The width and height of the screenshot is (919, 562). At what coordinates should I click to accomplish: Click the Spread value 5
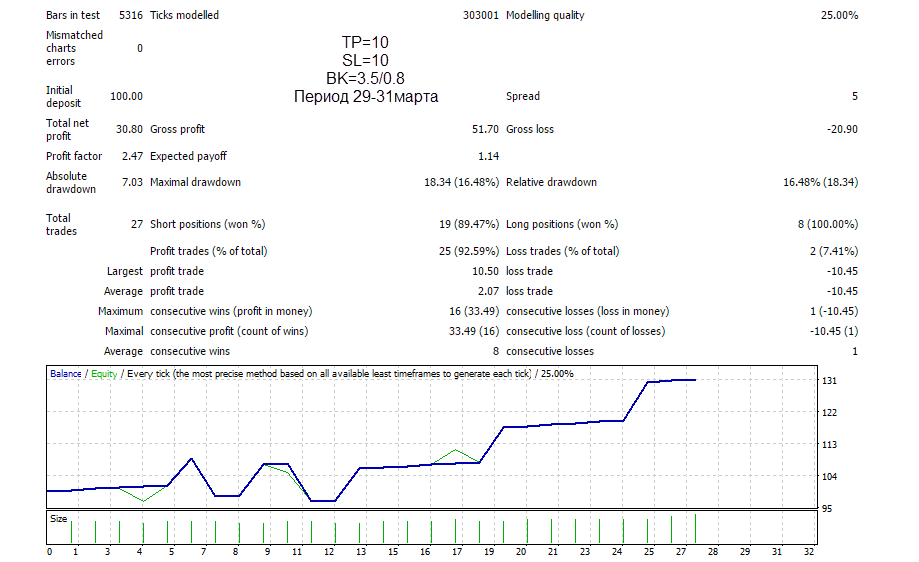click(x=855, y=96)
